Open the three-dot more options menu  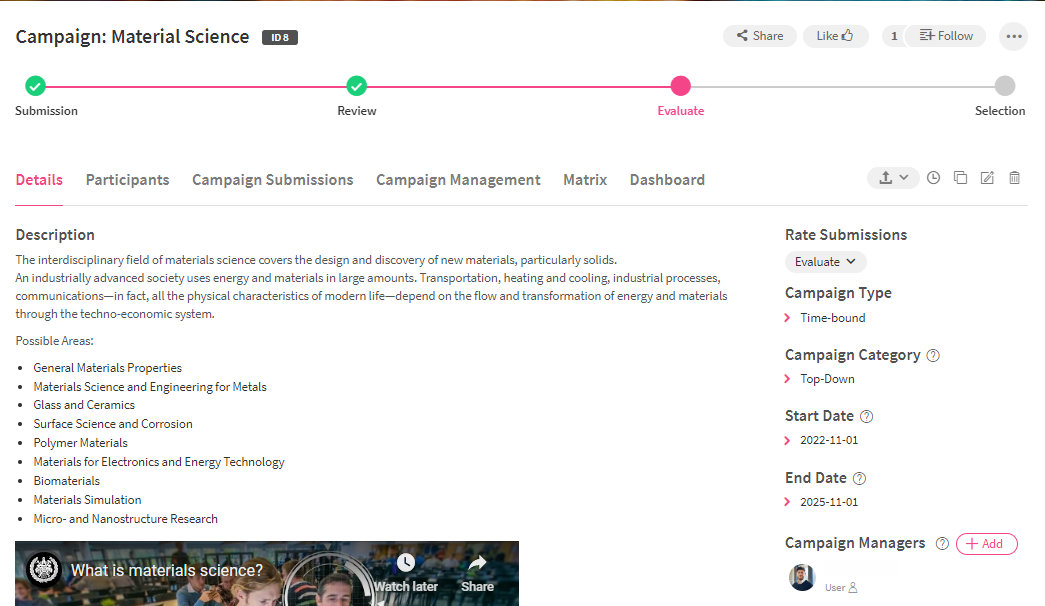pyautogui.click(x=1014, y=37)
